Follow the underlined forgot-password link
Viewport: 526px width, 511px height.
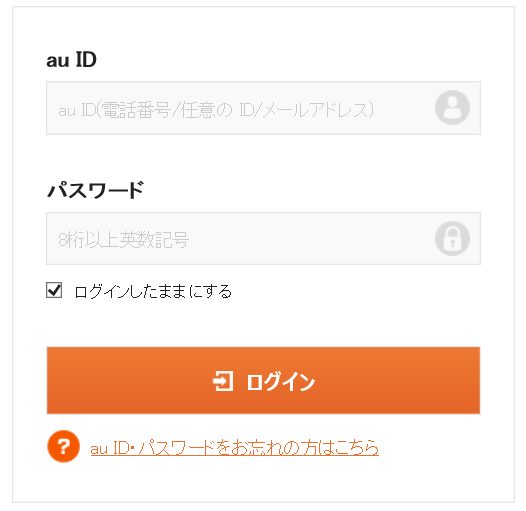pos(234,447)
